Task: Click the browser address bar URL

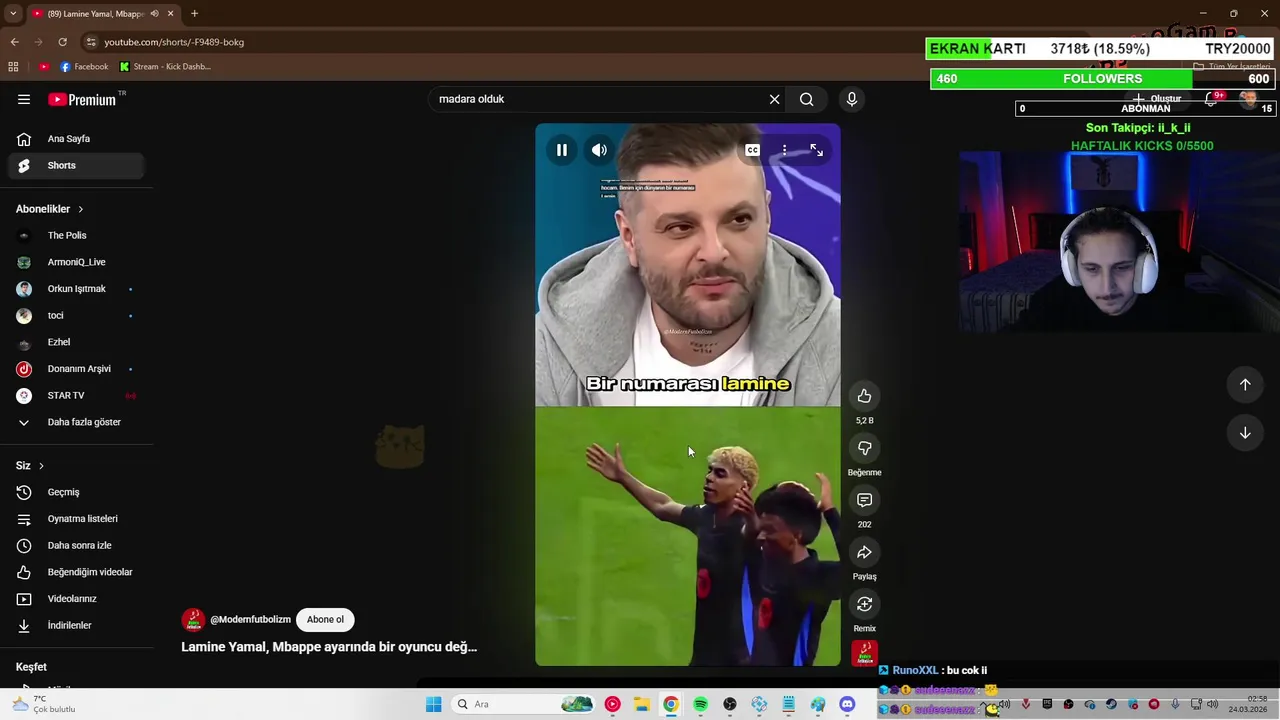Action: [174, 42]
